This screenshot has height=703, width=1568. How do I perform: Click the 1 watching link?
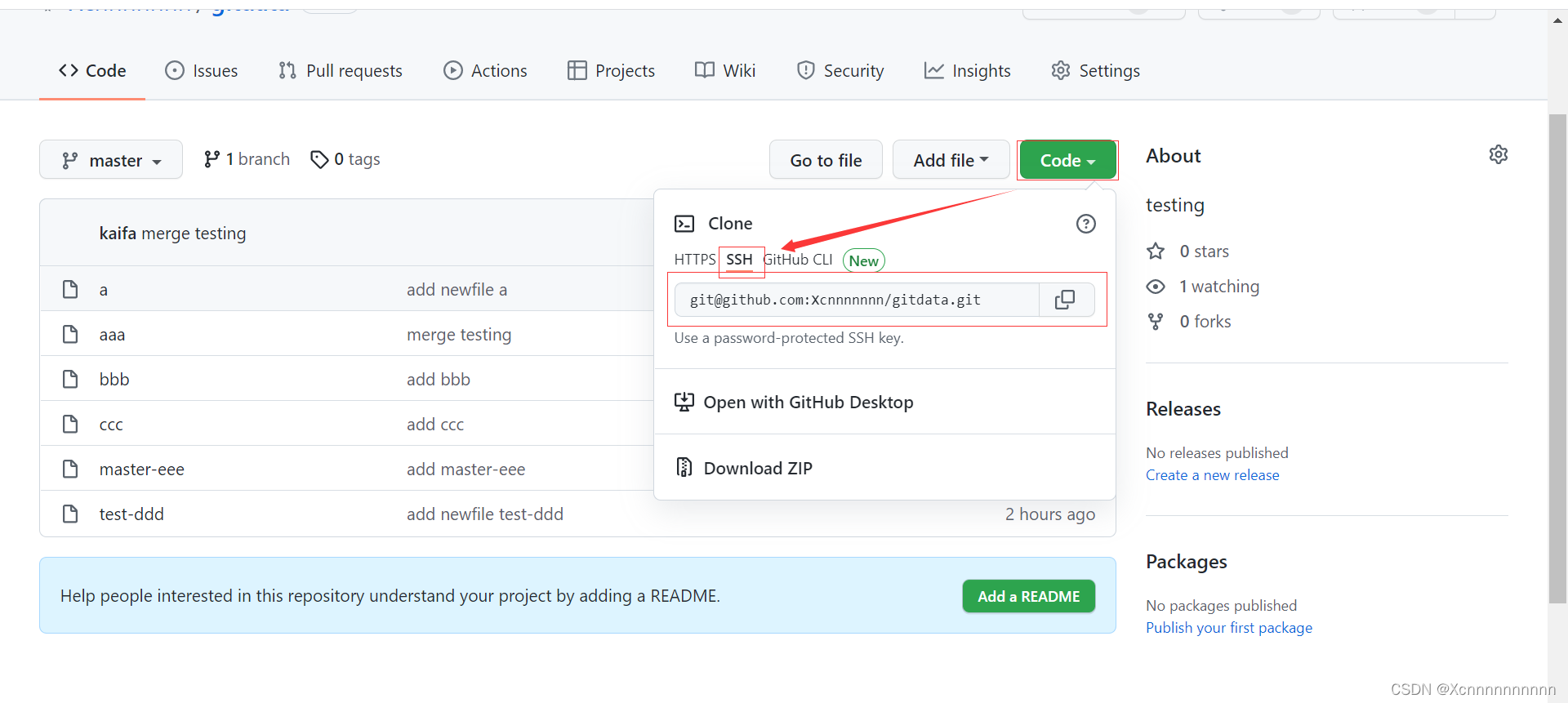1203,287
